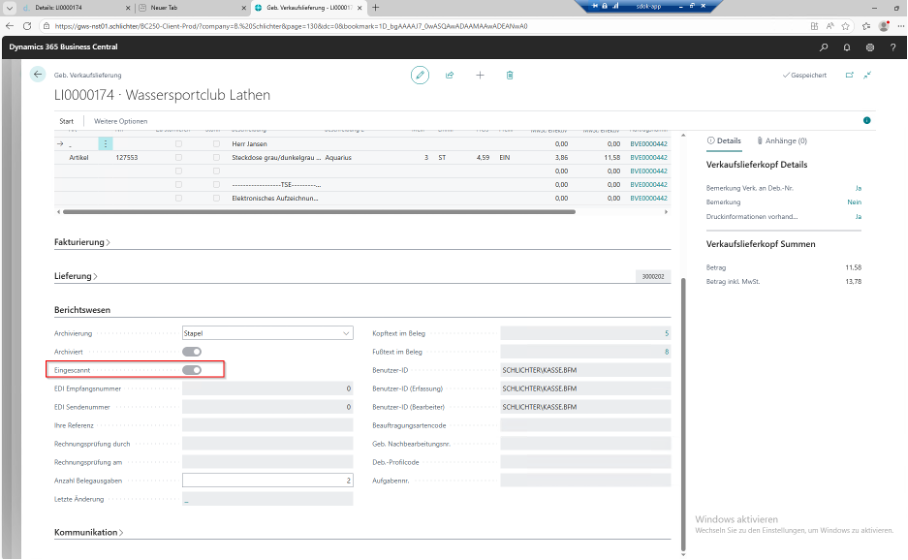Open the notifications bell icon

[x=847, y=47]
